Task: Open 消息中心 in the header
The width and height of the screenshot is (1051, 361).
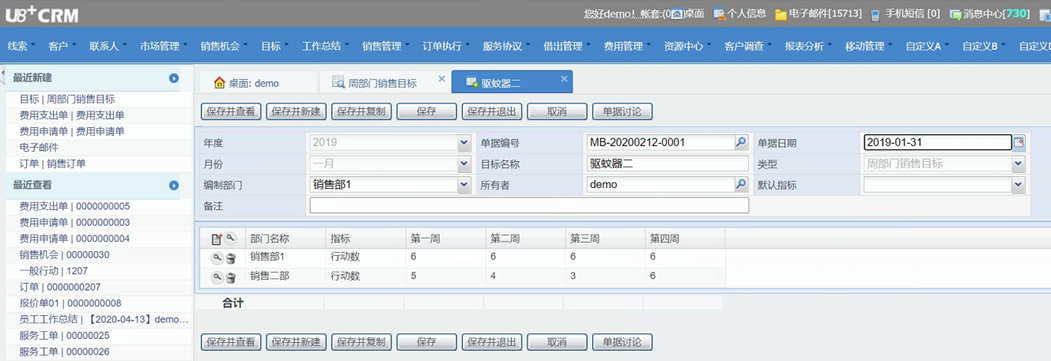Action: pos(989,13)
